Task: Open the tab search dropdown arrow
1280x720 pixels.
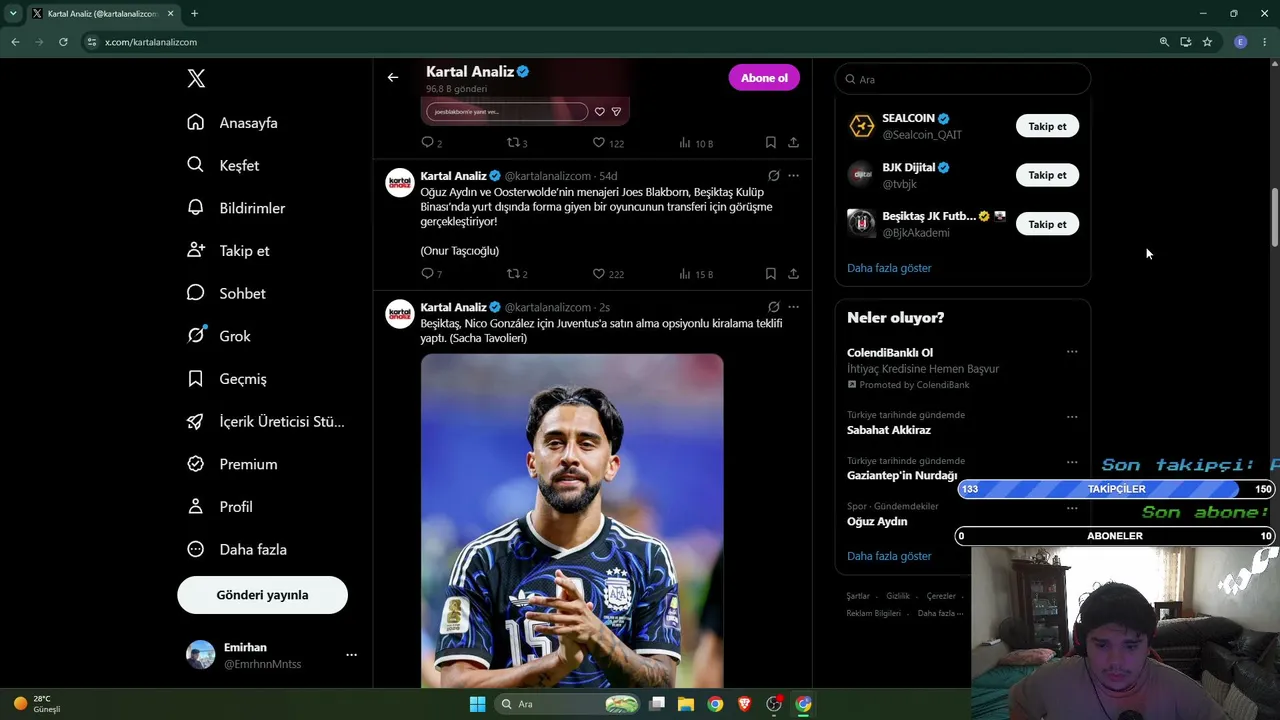Action: (x=13, y=14)
